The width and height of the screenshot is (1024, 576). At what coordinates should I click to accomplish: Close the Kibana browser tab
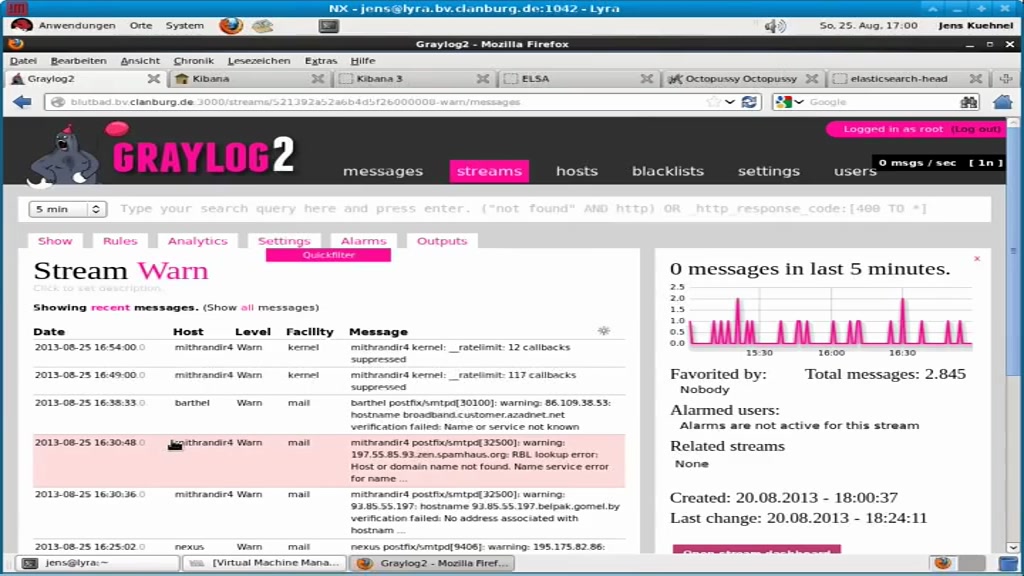click(x=318, y=78)
